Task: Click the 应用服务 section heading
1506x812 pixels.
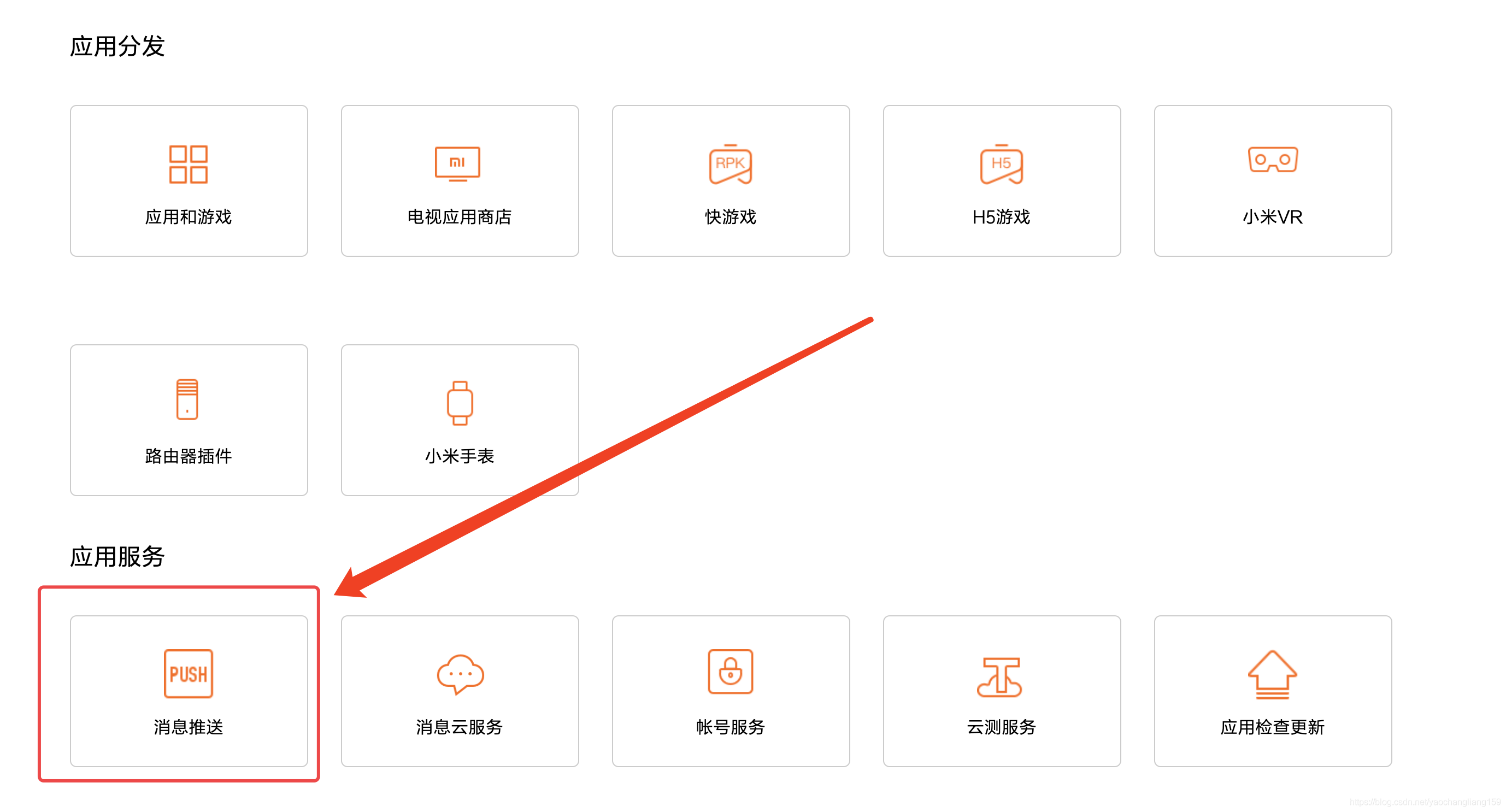Action: point(117,556)
